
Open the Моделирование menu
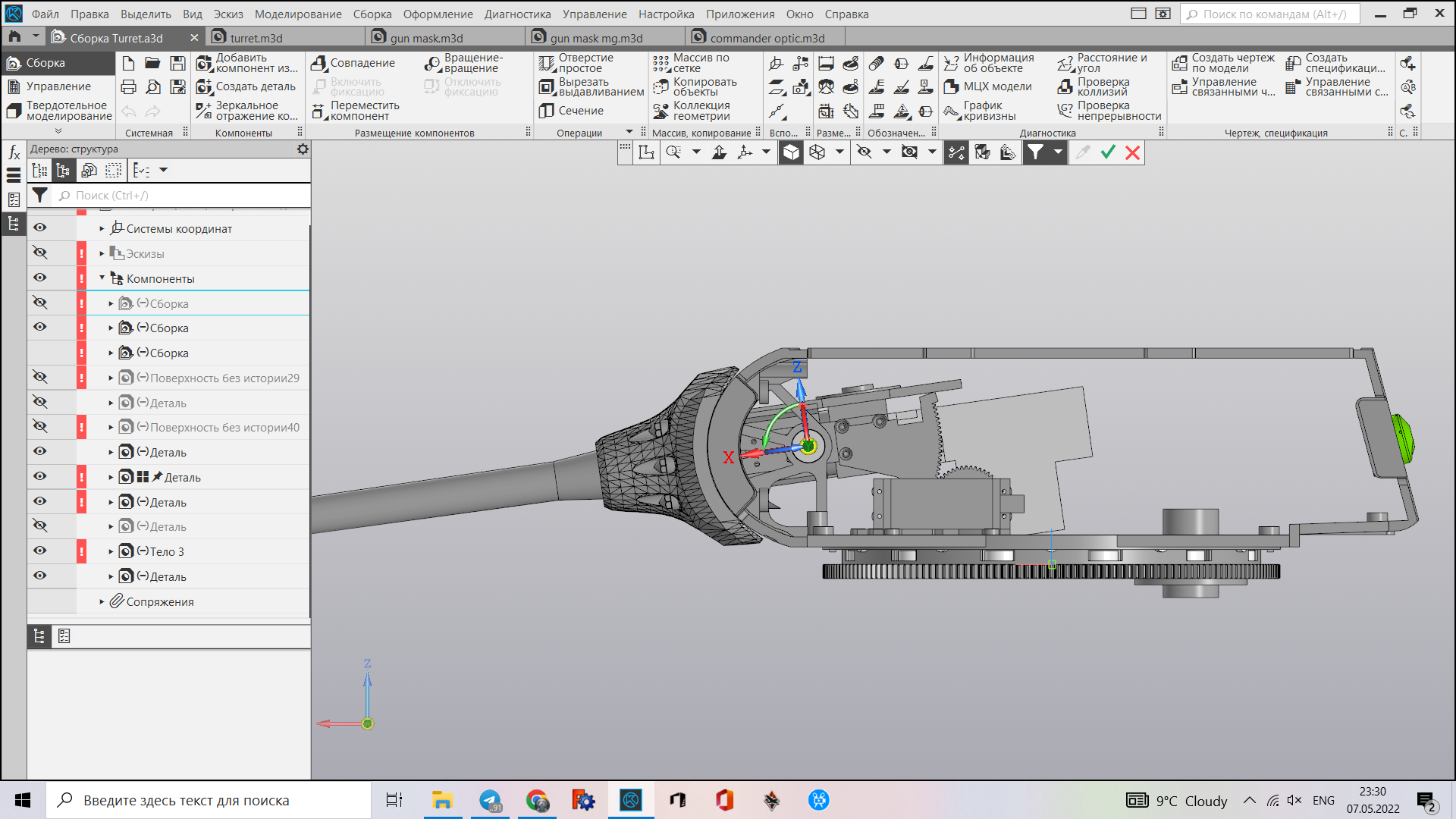(x=297, y=14)
